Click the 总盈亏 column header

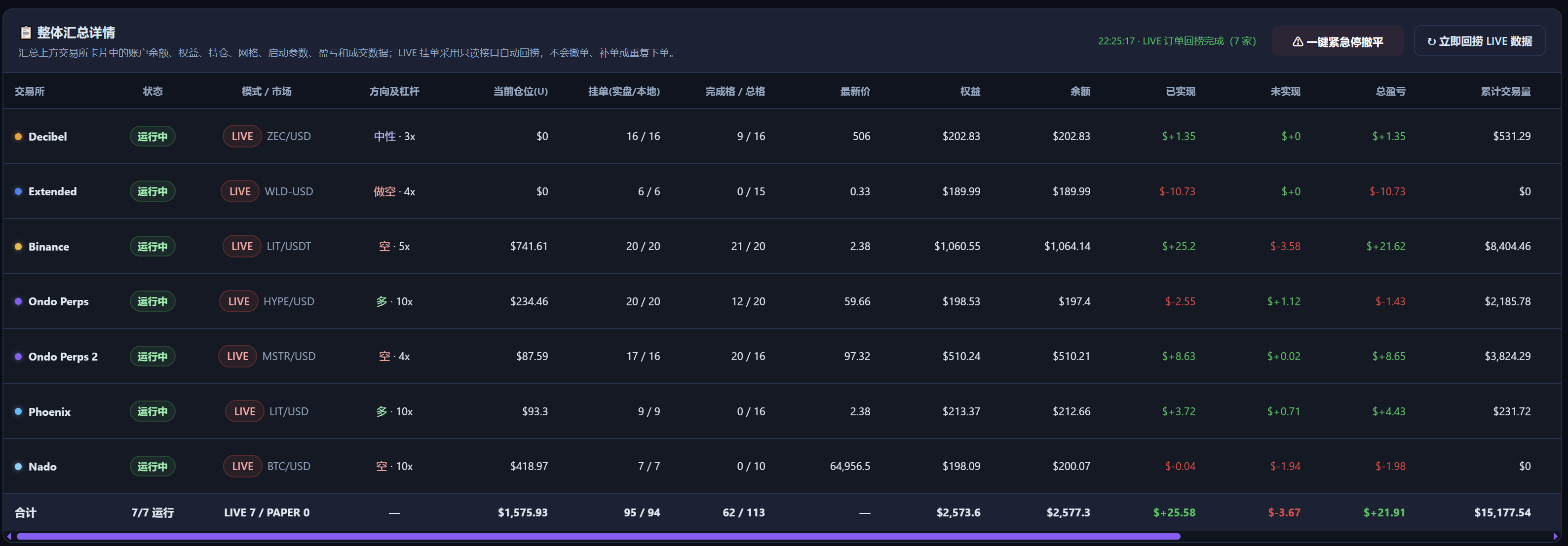click(x=1391, y=91)
